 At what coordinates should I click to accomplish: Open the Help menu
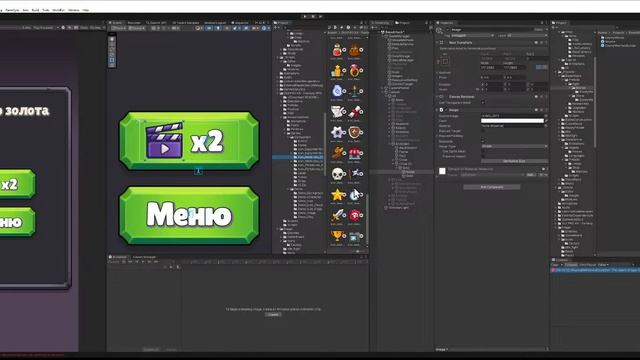coord(86,10)
